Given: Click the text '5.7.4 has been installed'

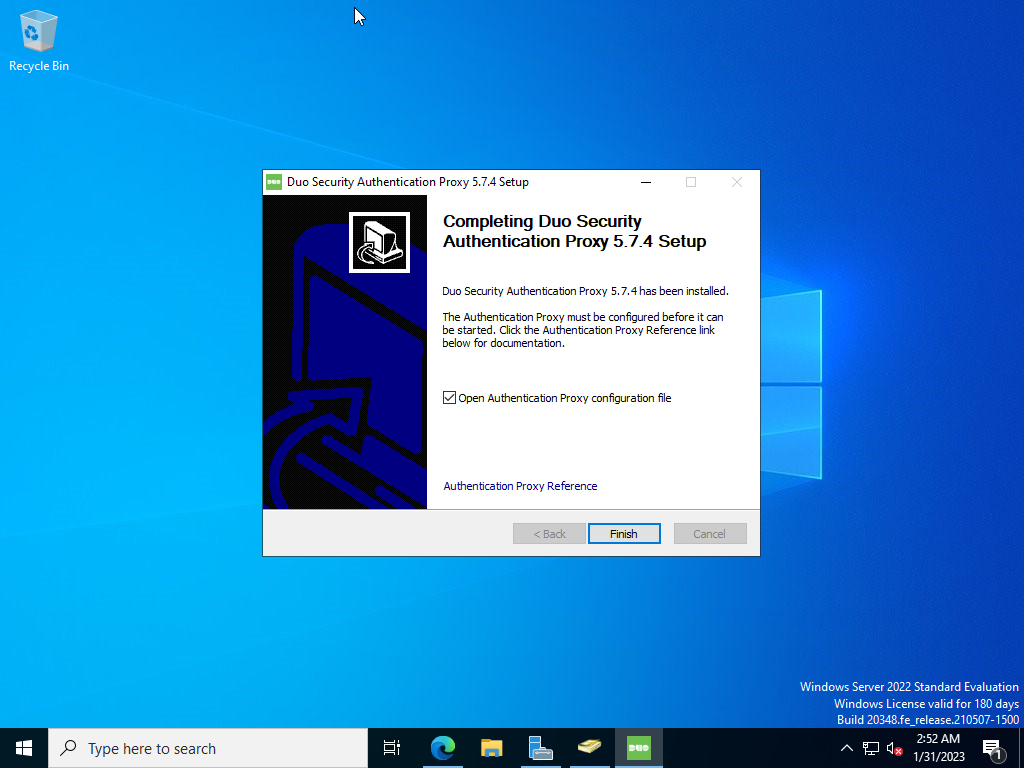Looking at the screenshot, I should click(669, 291).
